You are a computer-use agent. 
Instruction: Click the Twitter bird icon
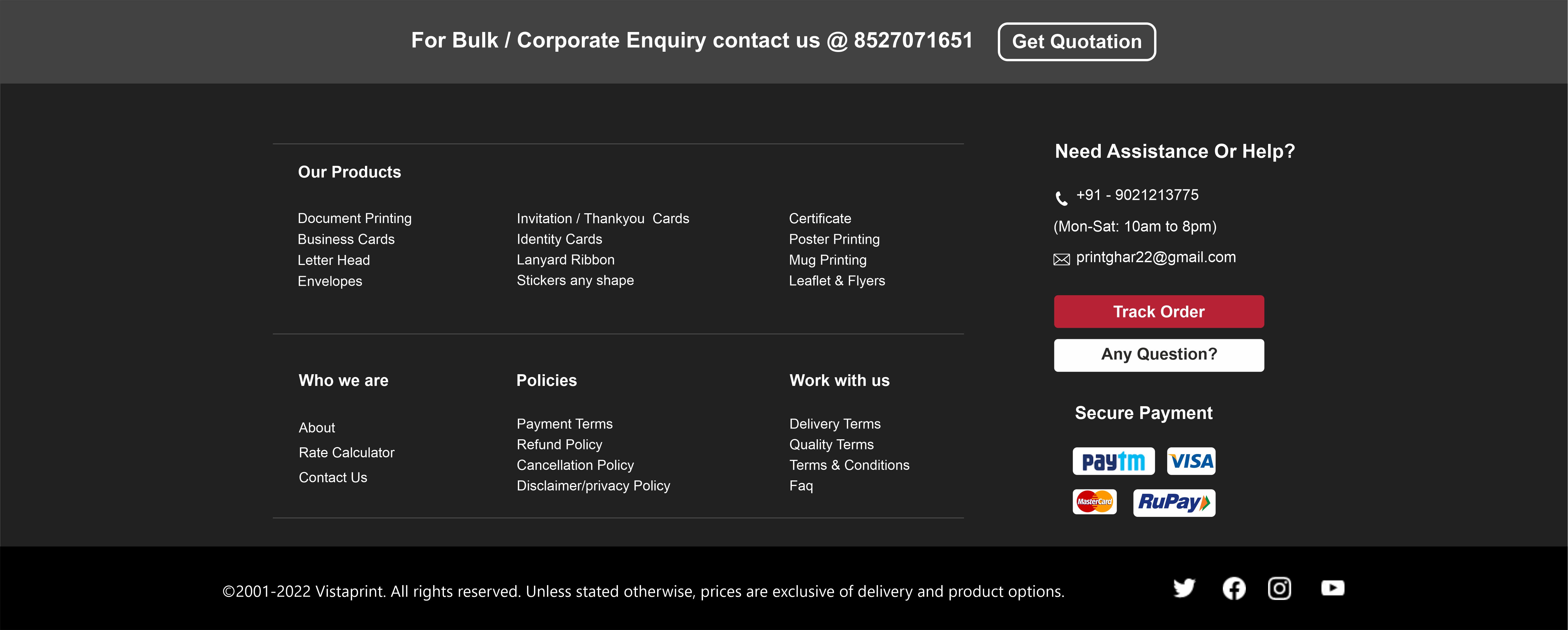pyautogui.click(x=1184, y=588)
